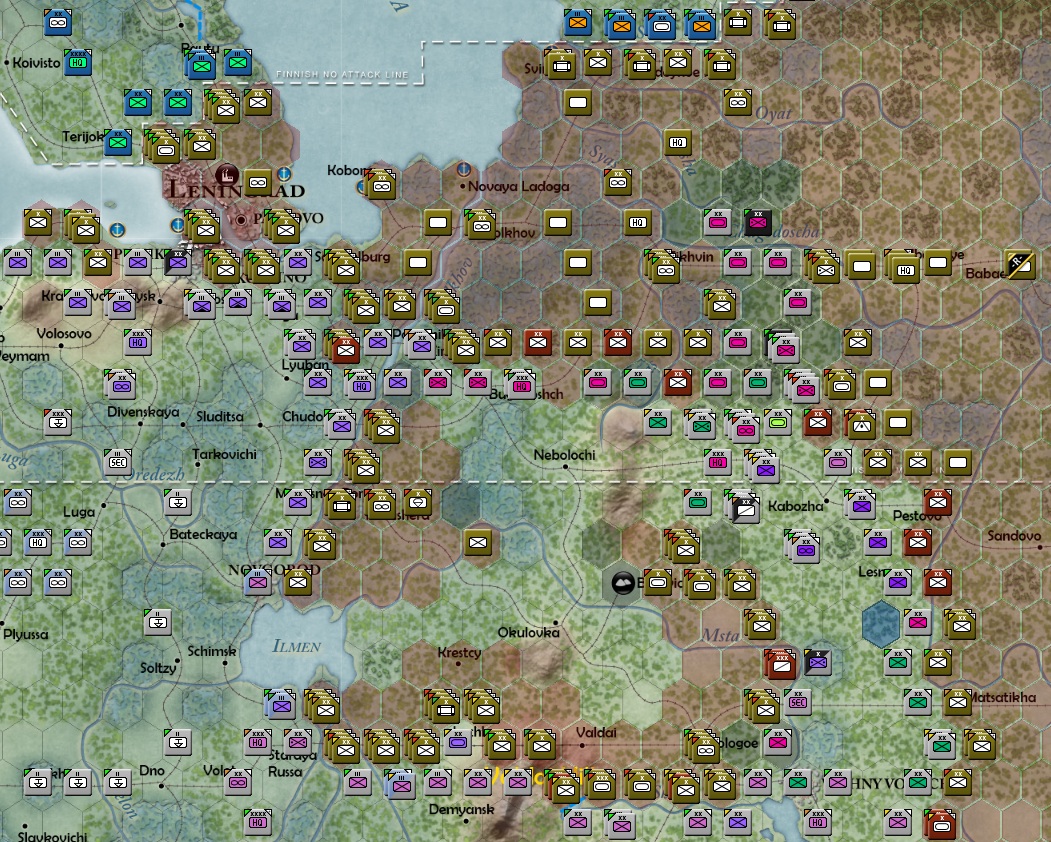
Task: Click the Leningrad factory icon
Action: pyautogui.click(x=227, y=176)
